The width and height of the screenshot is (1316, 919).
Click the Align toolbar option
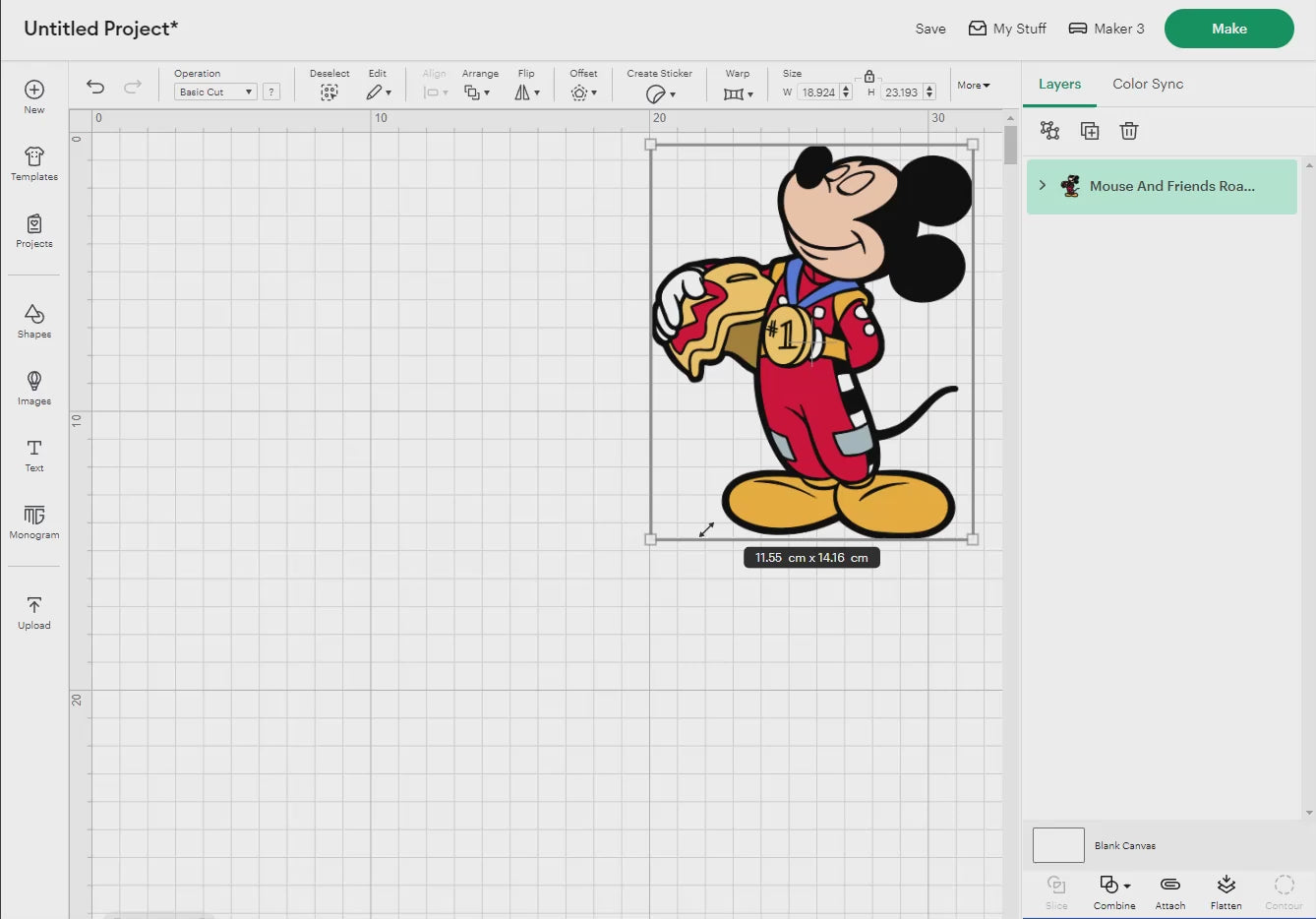click(x=435, y=87)
